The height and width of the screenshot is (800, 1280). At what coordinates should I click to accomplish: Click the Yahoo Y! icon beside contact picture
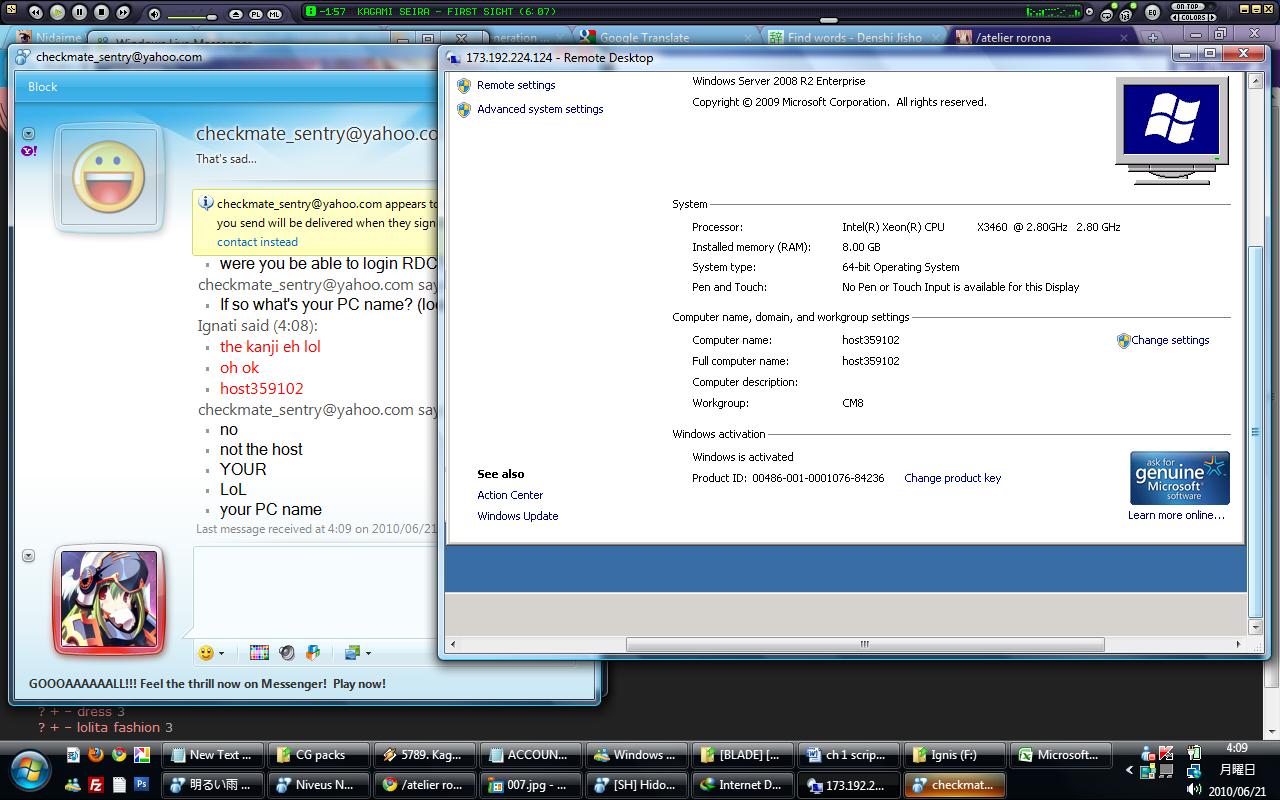tap(29, 151)
